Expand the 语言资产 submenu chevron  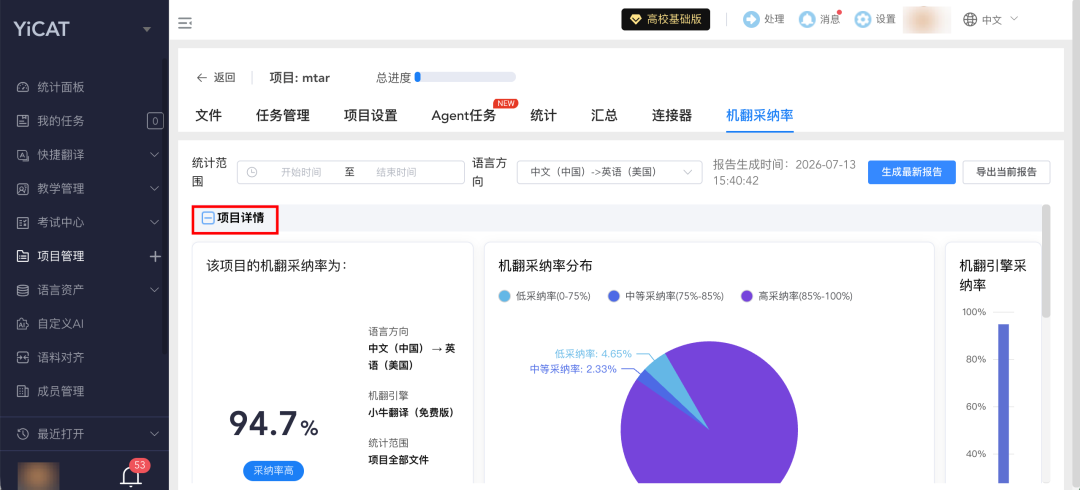pyautogui.click(x=154, y=290)
